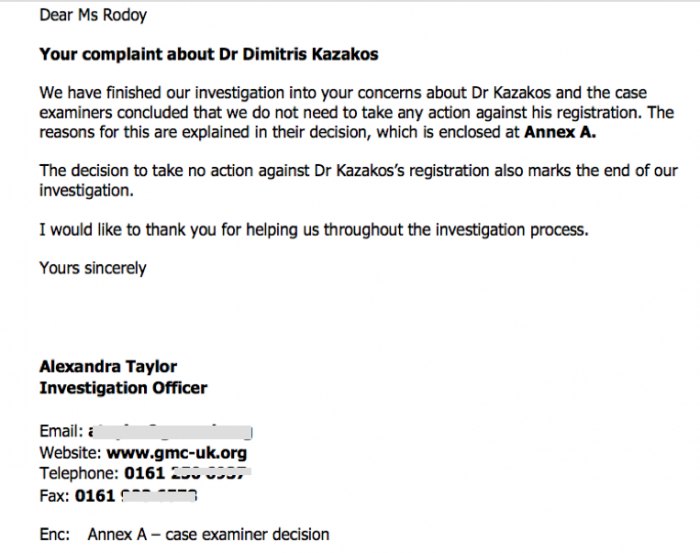Click the phrase 'The decision to take no action'
Image resolution: width=700 pixels, height=553 pixels.
click(147, 170)
